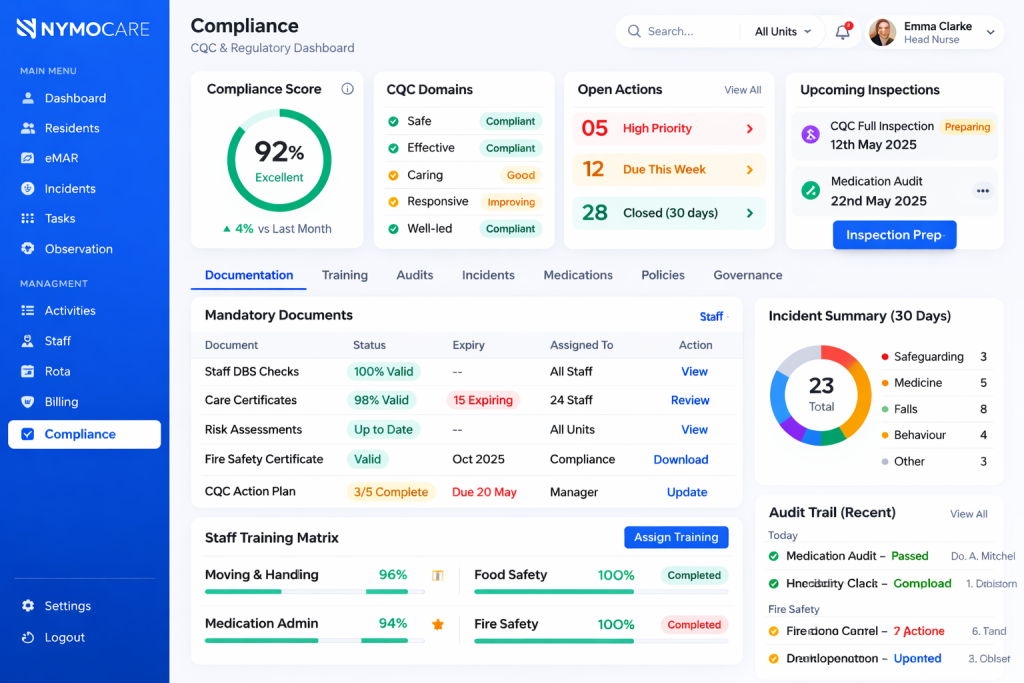
Task: Click Medication Audit Passed check icon
Action: click(x=774, y=556)
